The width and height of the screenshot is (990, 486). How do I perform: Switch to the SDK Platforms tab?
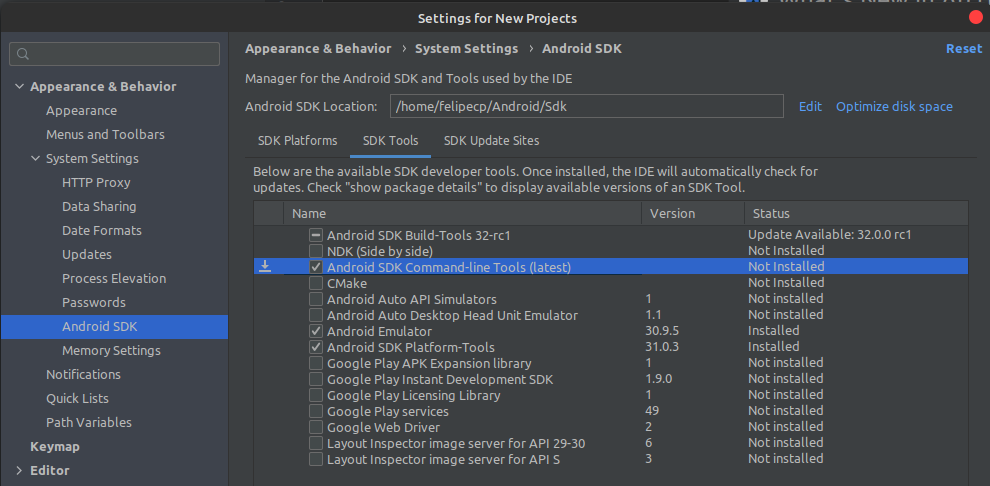coord(297,141)
